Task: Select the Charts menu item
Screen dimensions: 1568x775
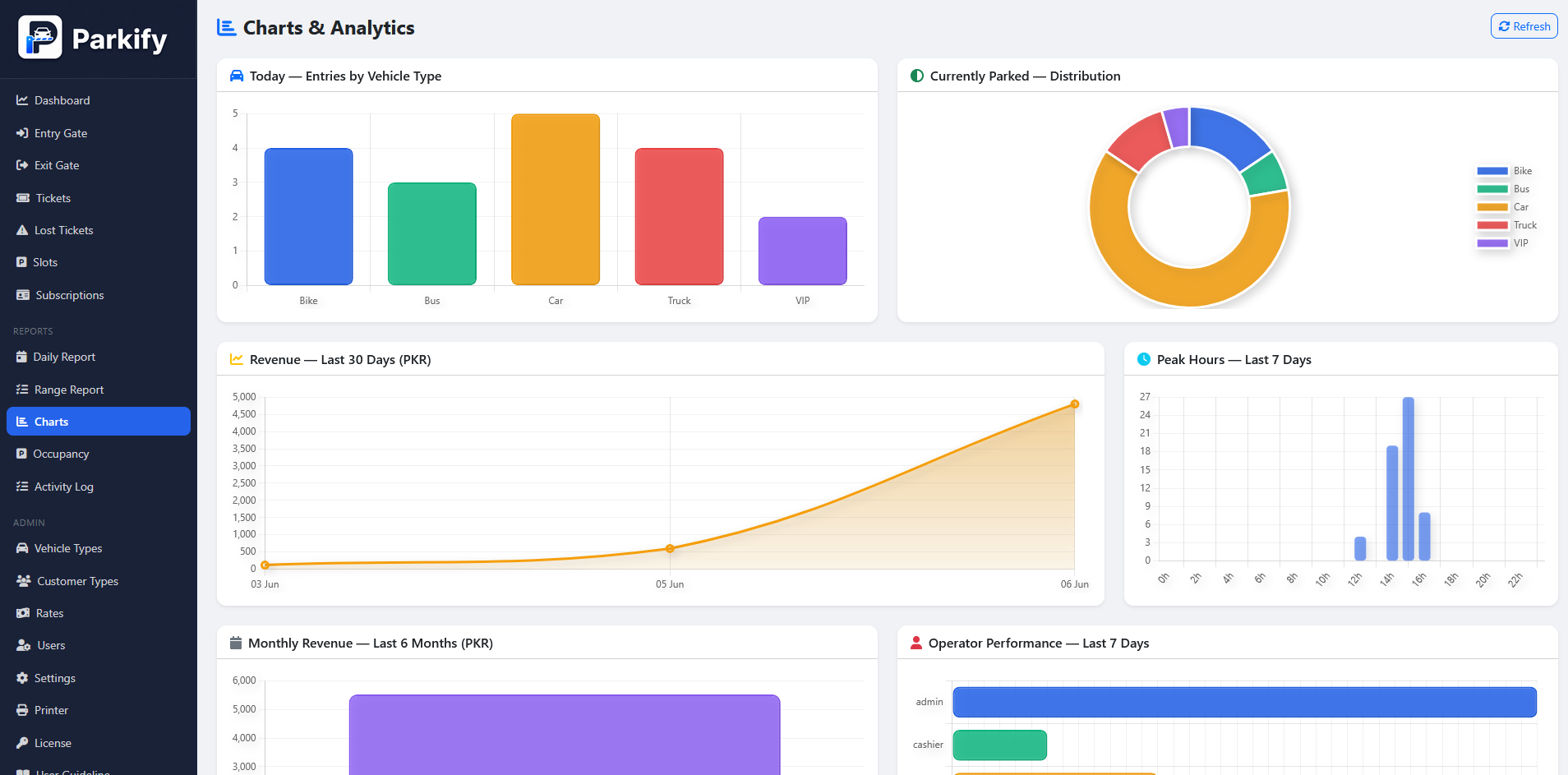Action: [99, 422]
